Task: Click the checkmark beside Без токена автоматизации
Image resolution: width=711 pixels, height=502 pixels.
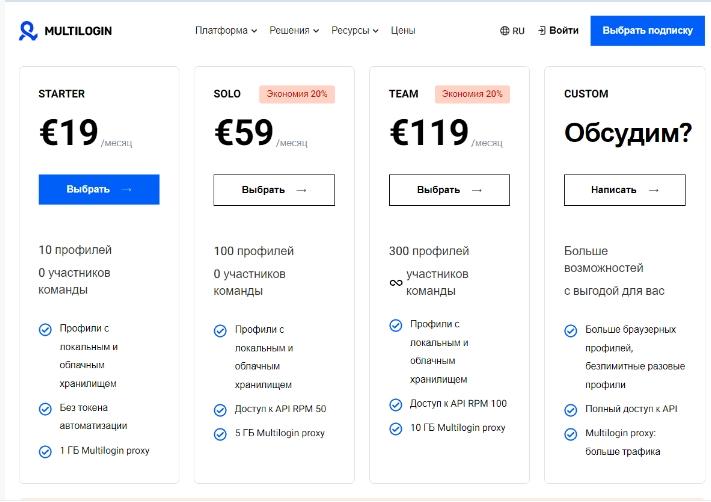Action: (45, 409)
